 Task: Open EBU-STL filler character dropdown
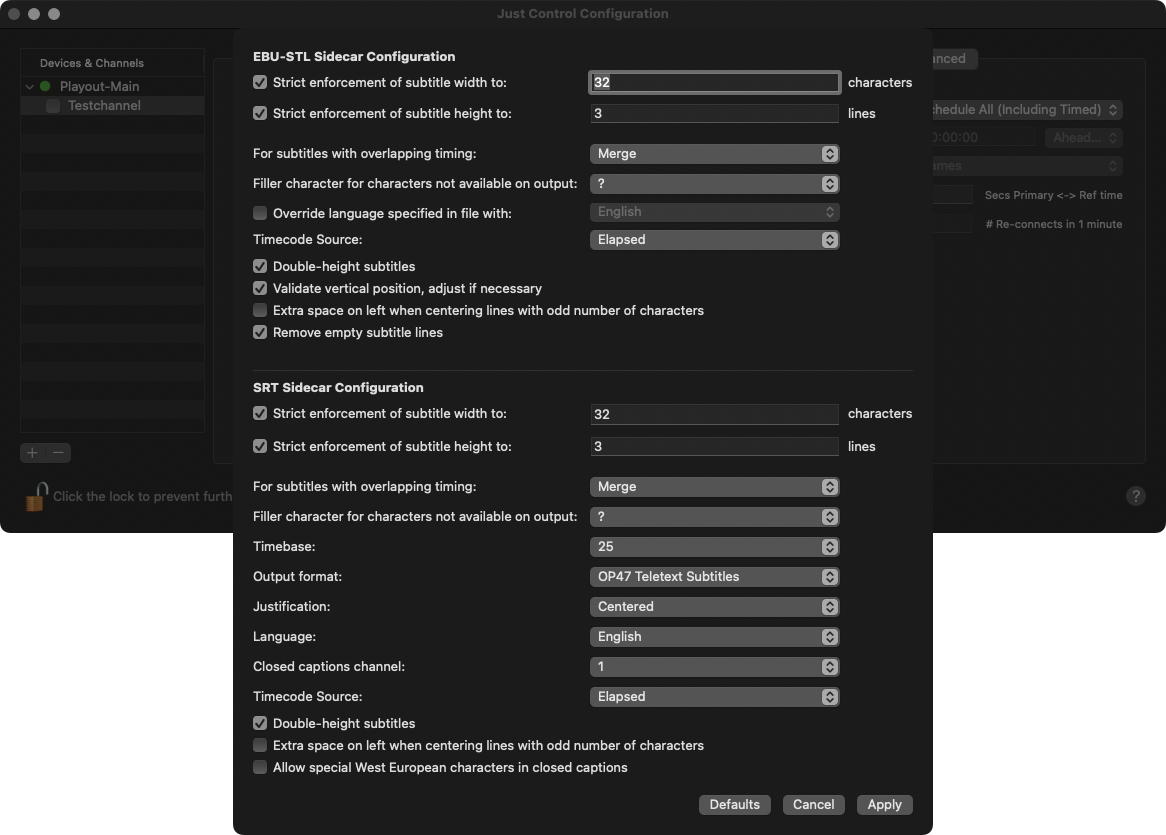715,184
